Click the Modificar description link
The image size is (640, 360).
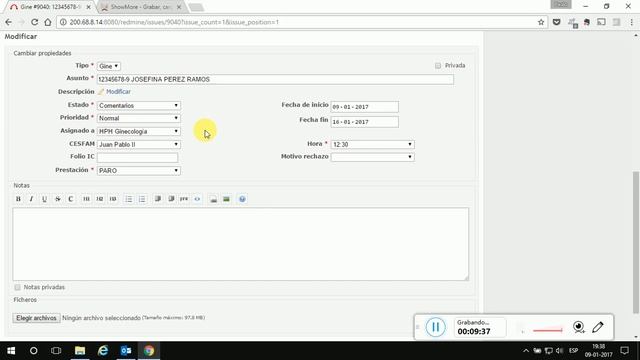pos(118,91)
